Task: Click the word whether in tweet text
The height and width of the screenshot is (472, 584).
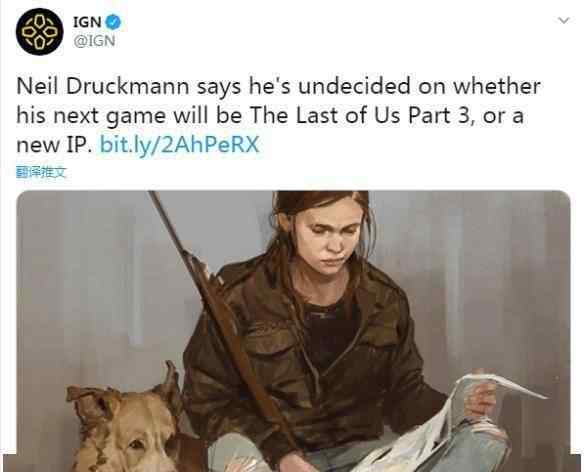Action: click(x=497, y=86)
